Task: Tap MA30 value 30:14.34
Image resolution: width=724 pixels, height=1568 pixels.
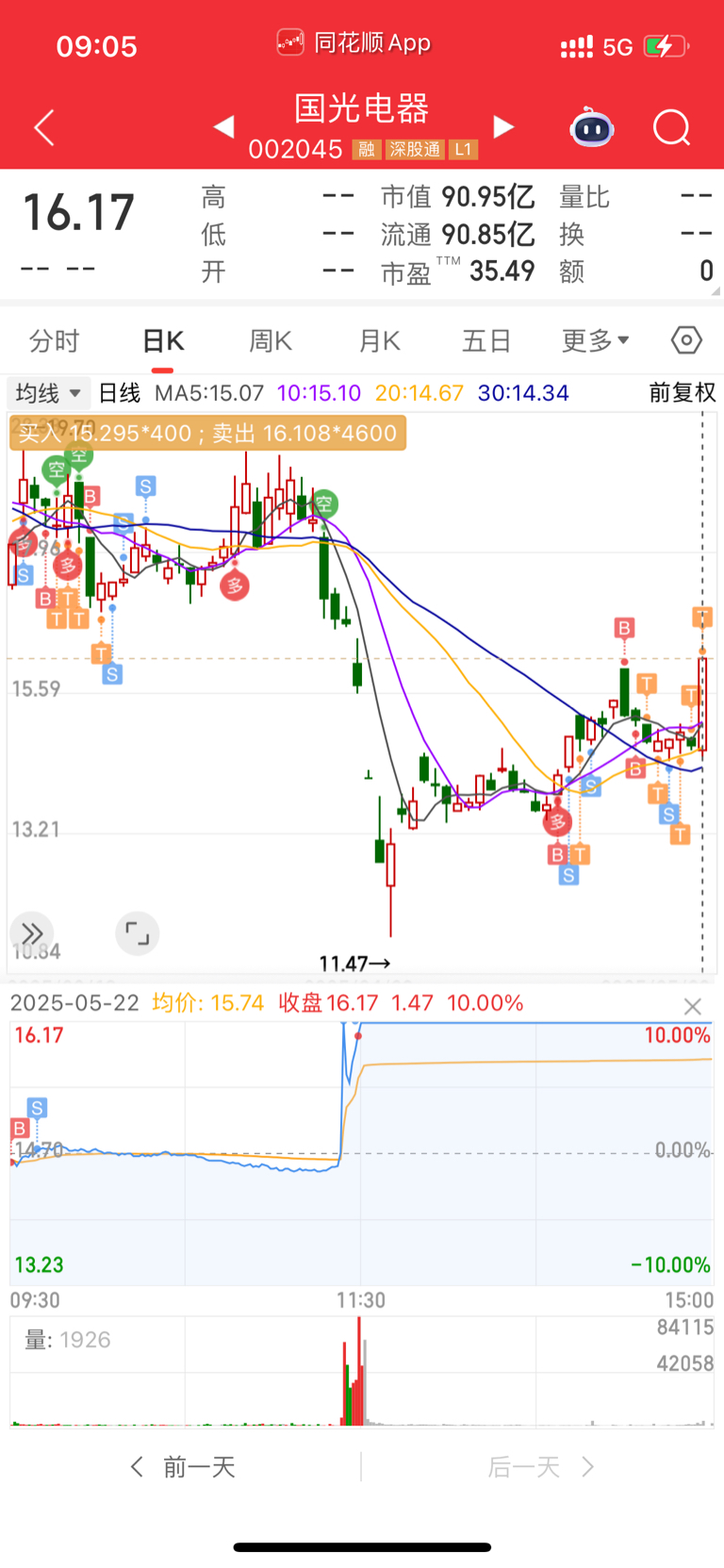Action: point(523,392)
